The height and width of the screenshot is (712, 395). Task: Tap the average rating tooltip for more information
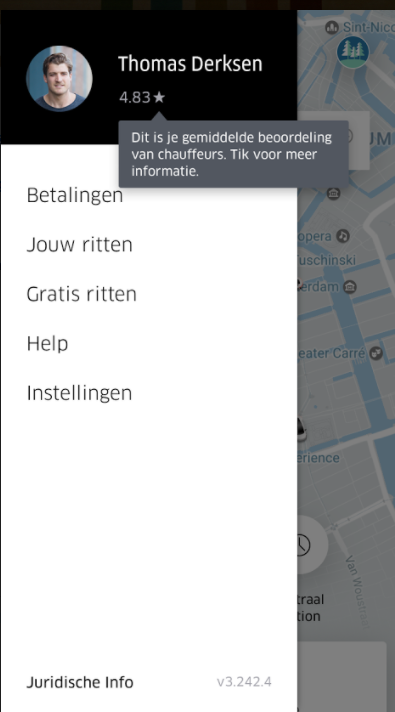233,154
